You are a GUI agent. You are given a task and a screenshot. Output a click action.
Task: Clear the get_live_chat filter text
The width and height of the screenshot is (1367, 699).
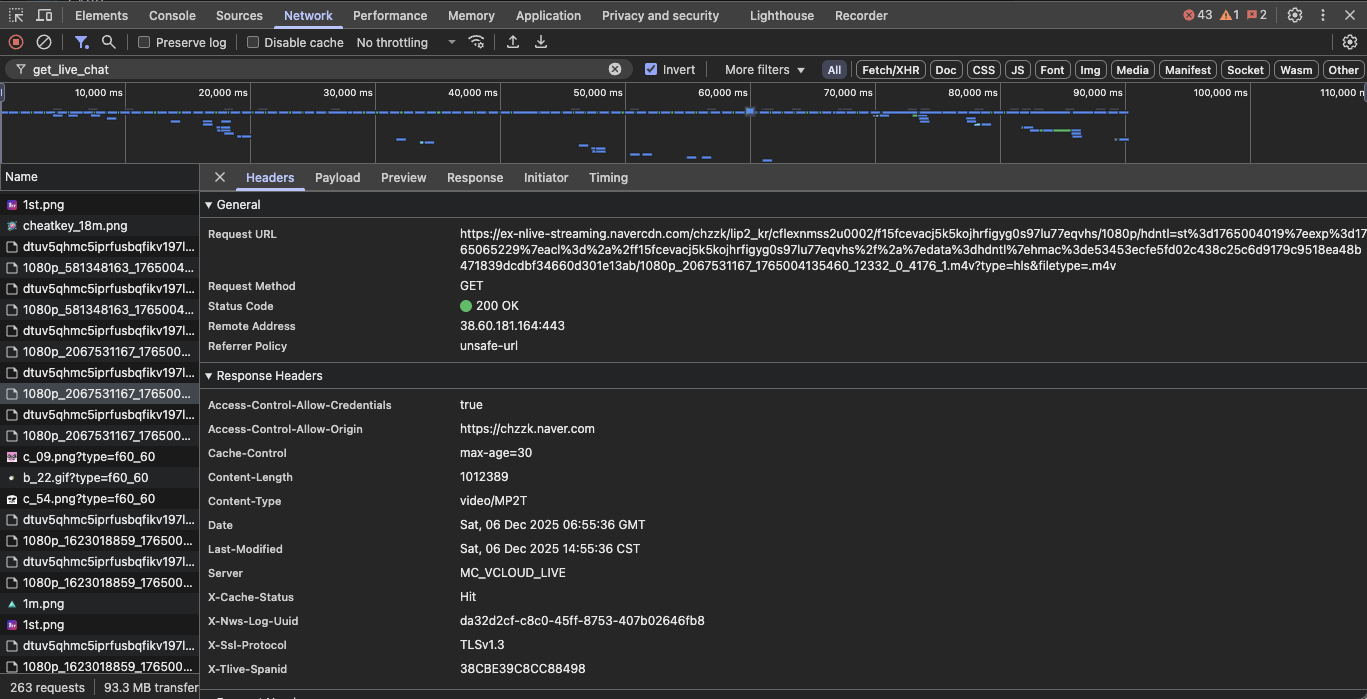pyautogui.click(x=615, y=69)
